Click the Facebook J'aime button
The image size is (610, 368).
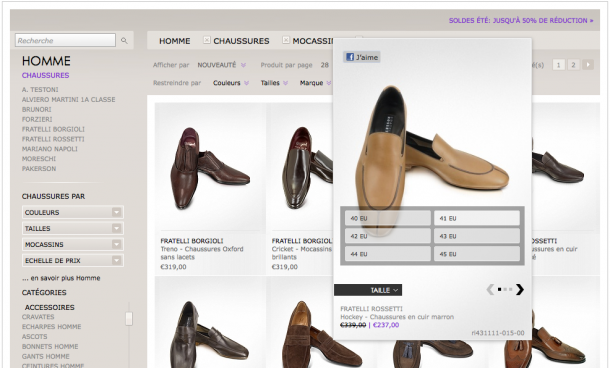pos(362,57)
